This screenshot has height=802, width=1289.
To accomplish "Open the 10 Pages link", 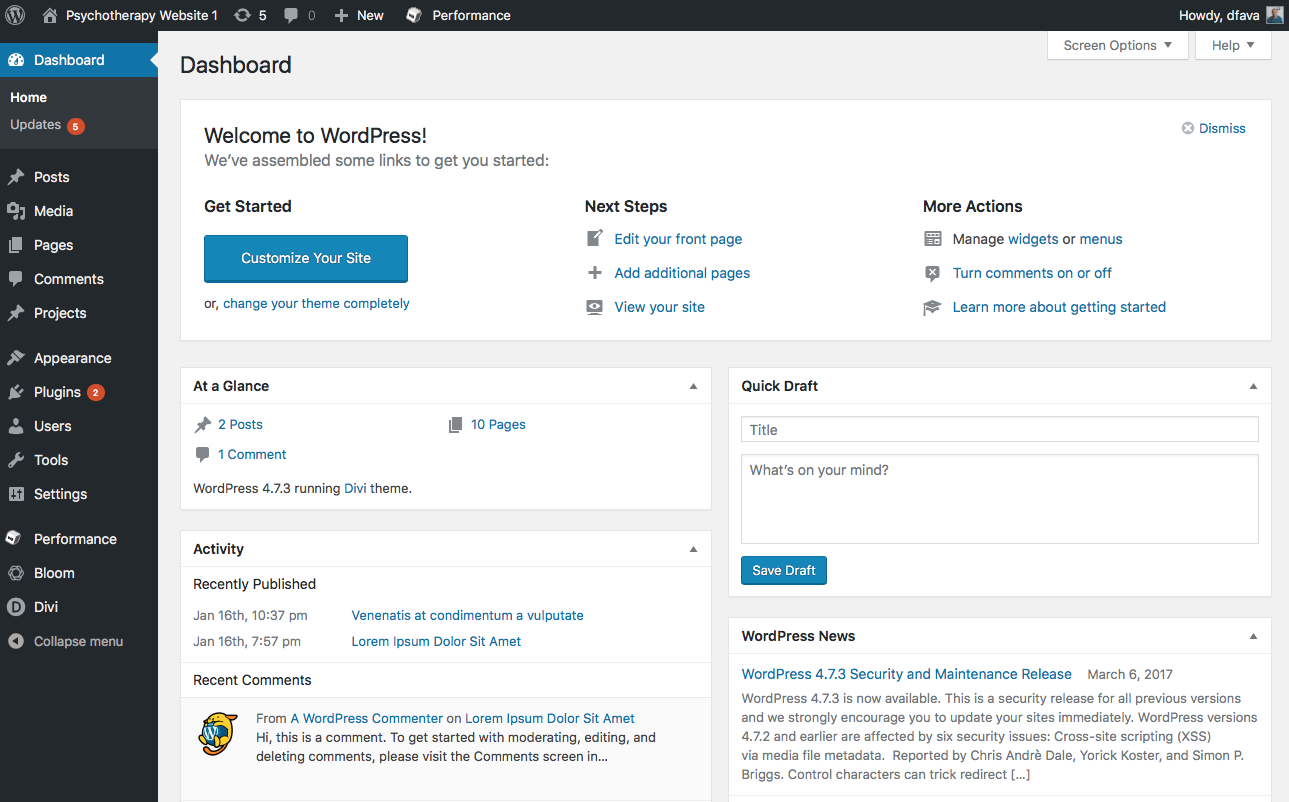I will pos(498,424).
